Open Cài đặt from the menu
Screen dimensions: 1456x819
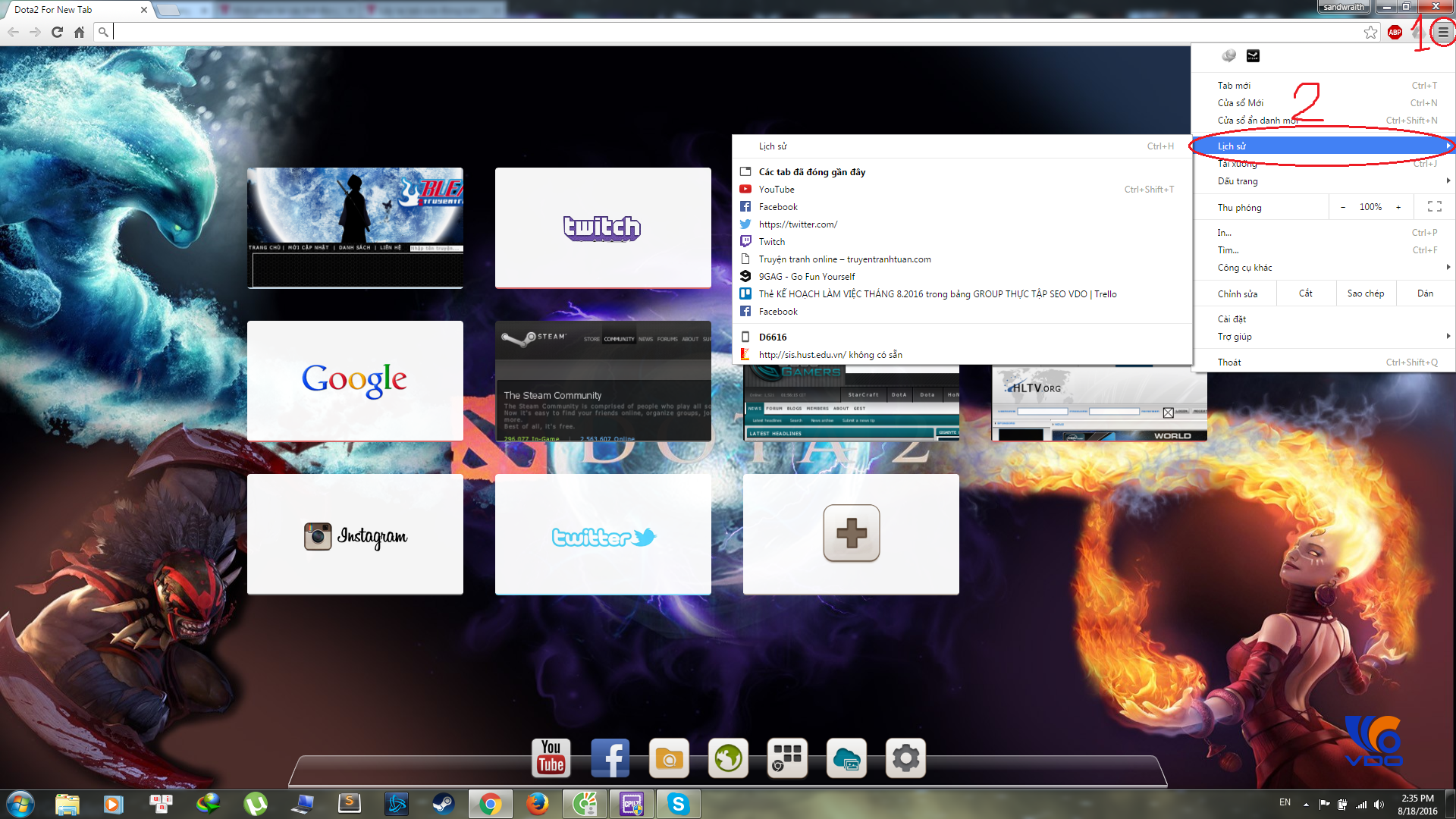click(1232, 319)
